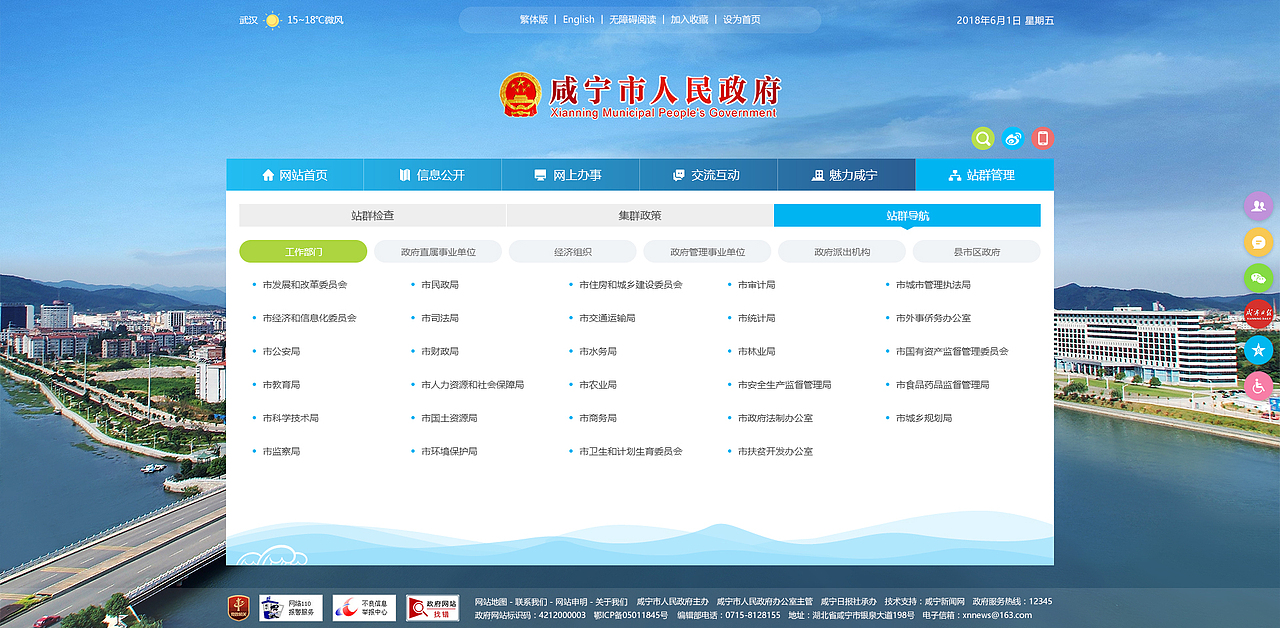Open 市国有资产监督管理委员会 link
Viewport: 1280px width, 628px height.
click(952, 352)
